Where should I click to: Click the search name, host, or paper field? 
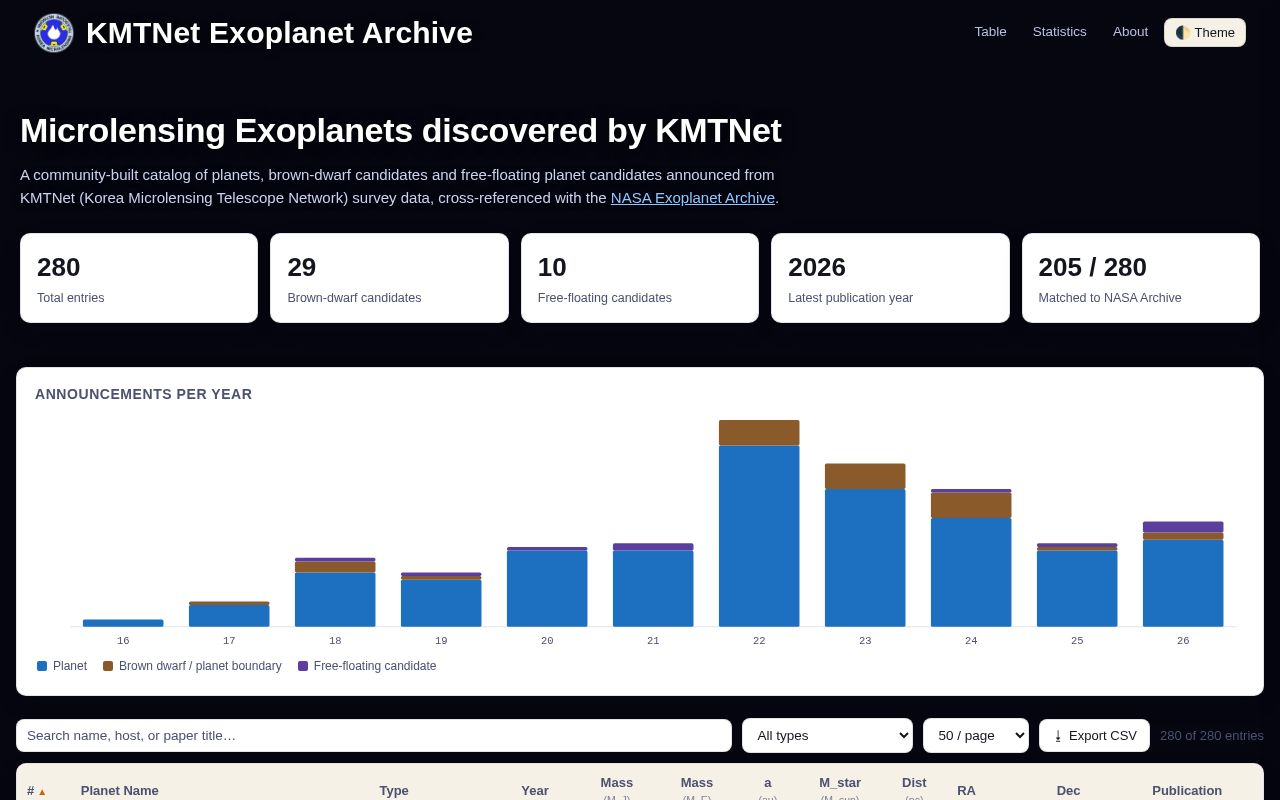click(x=374, y=735)
